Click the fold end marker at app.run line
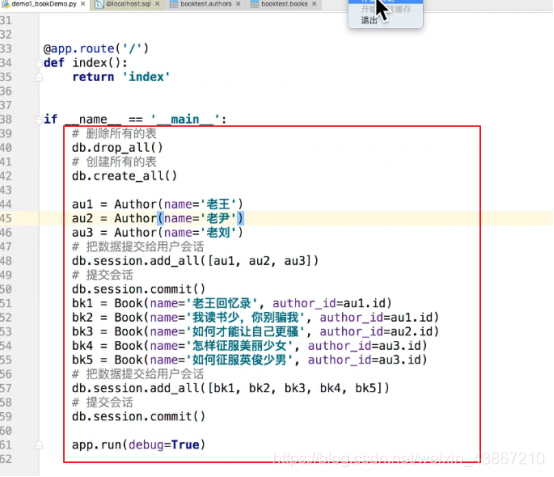Image resolution: width=554 pixels, height=477 pixels. 39,445
